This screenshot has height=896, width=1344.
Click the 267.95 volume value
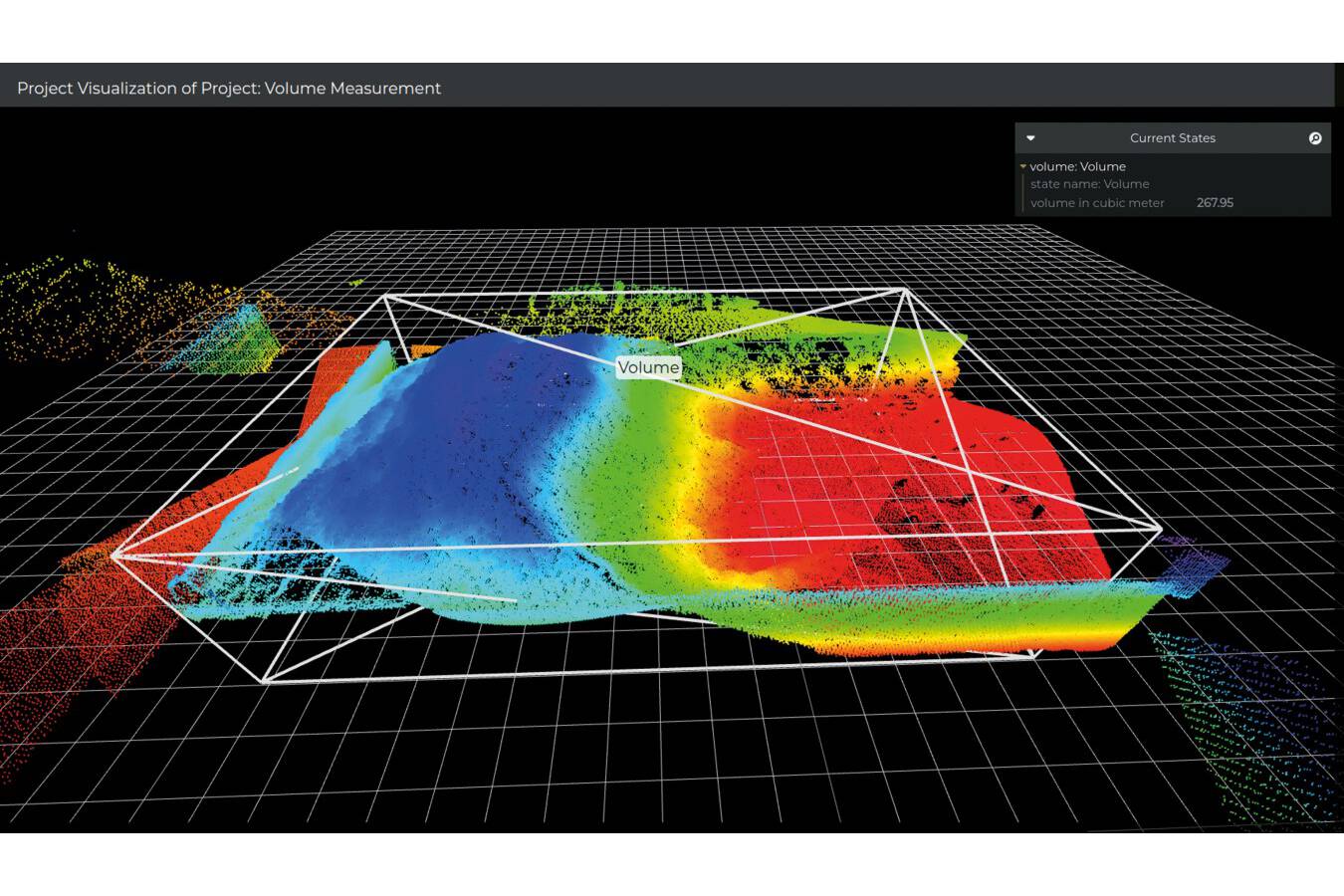1215,203
